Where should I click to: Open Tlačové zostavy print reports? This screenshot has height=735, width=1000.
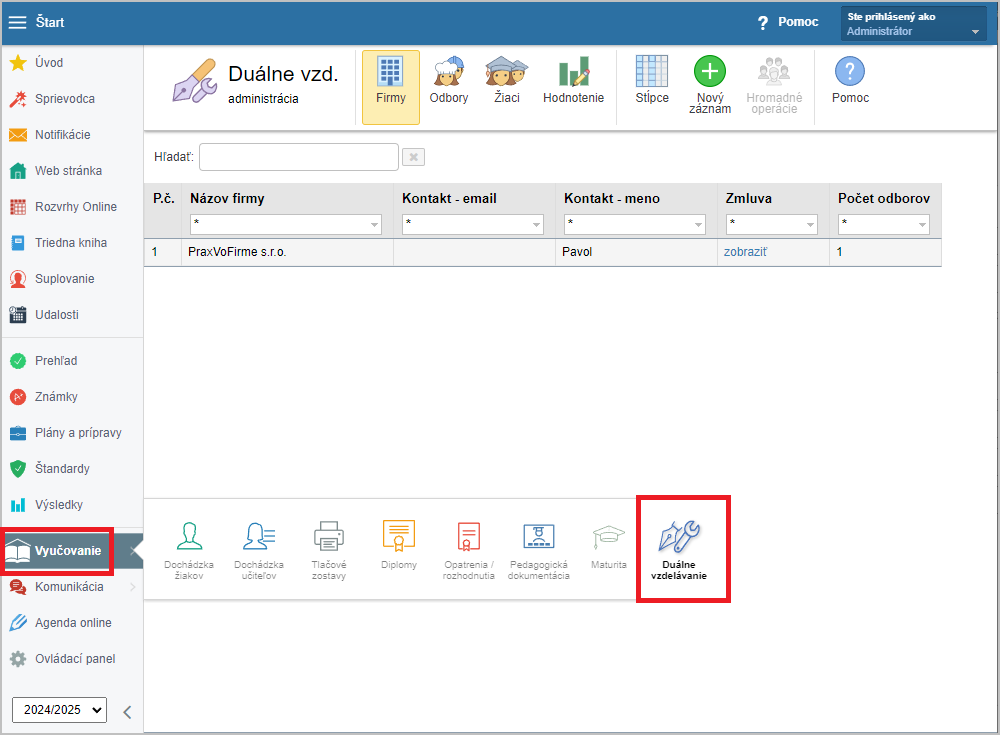coord(329,551)
